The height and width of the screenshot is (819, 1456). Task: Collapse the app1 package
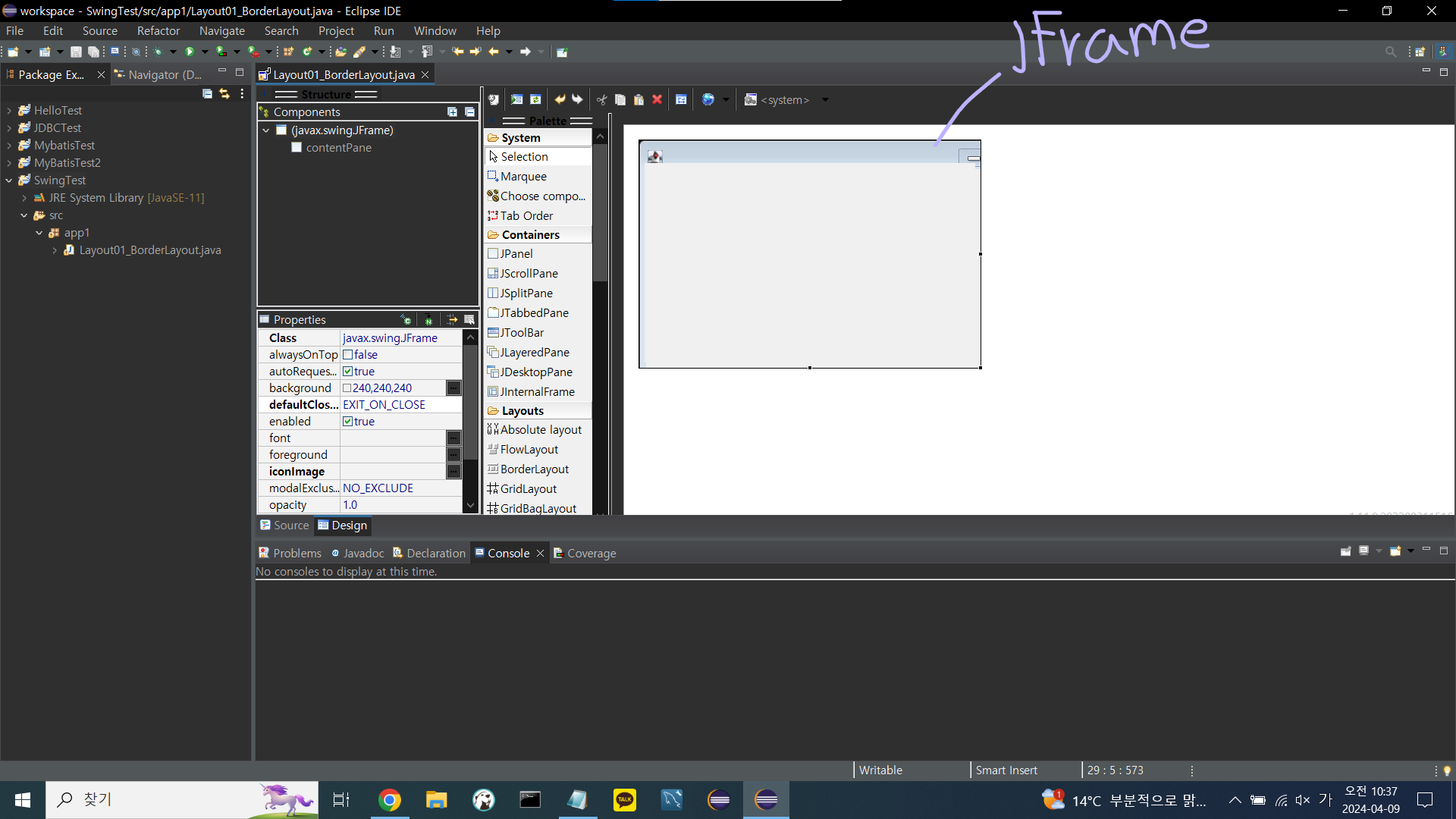[x=39, y=233]
